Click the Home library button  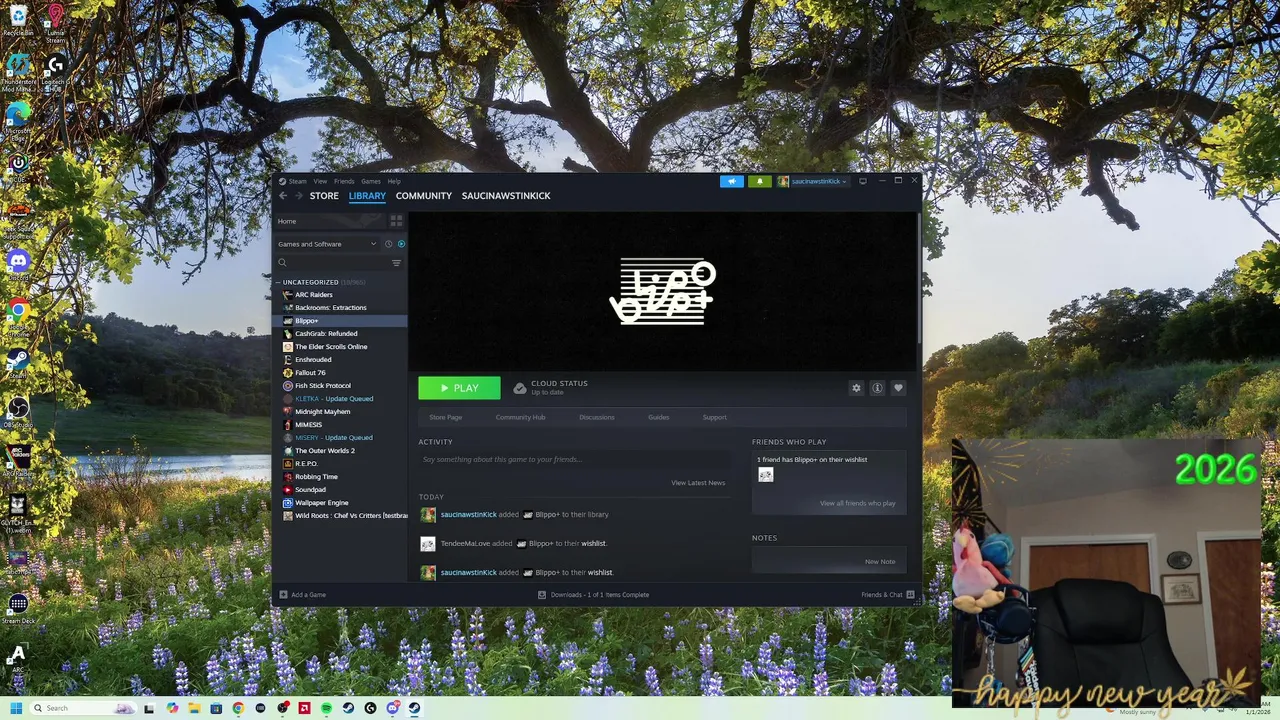tap(331, 221)
